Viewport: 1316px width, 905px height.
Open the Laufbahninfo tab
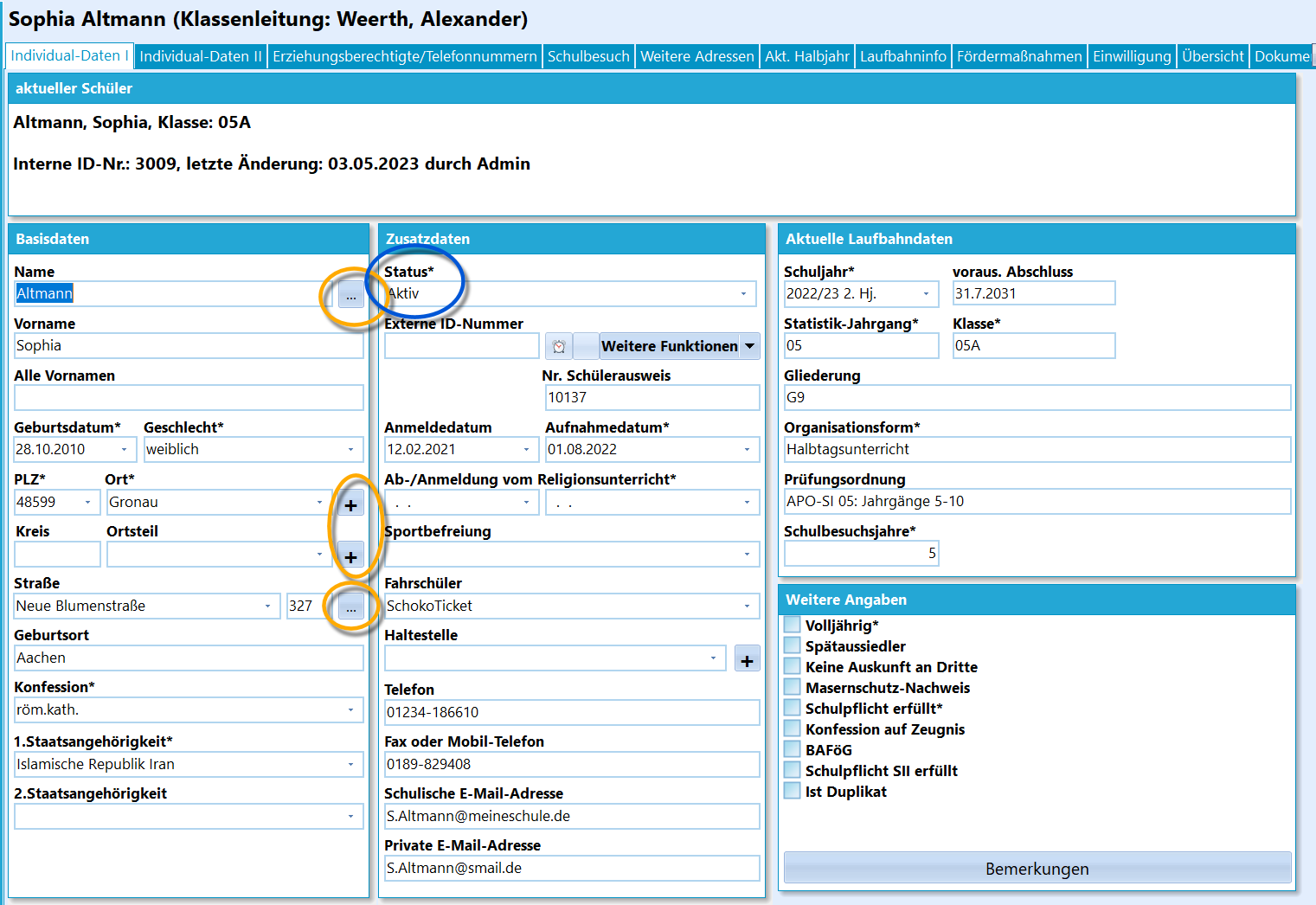pyautogui.click(x=903, y=56)
